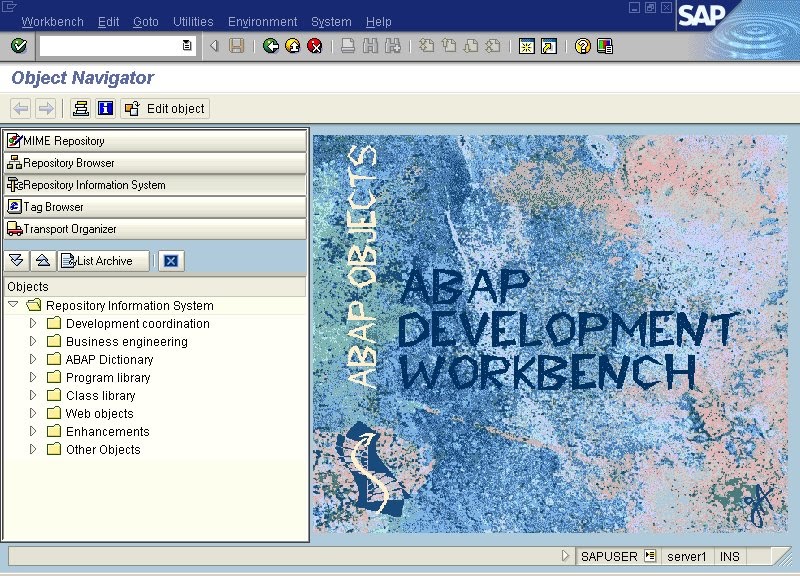Click the green Back arrow icon
The height and width of the screenshot is (576, 800).
coord(271,45)
